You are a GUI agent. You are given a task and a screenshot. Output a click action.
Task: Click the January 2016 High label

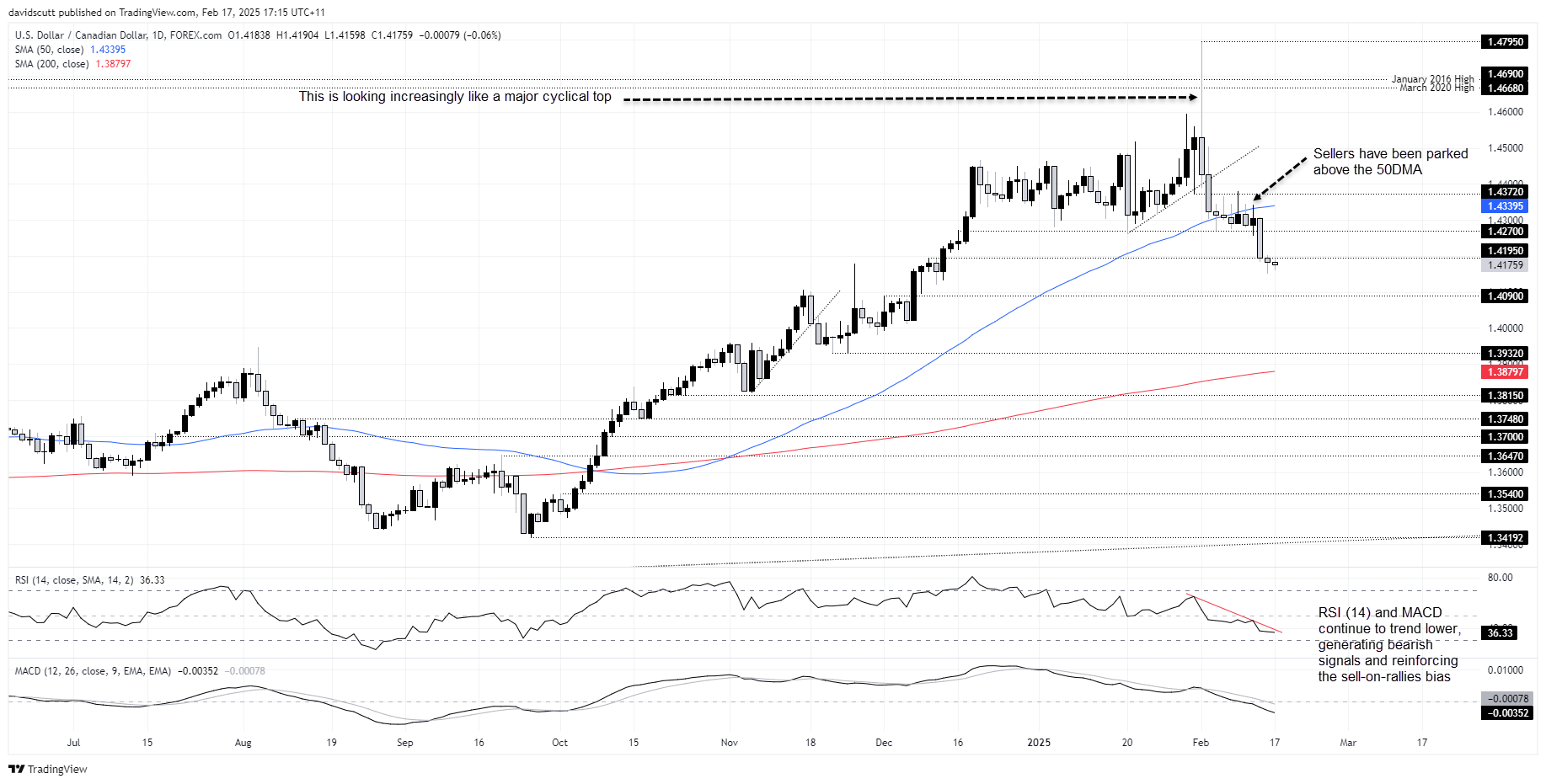click(1432, 79)
